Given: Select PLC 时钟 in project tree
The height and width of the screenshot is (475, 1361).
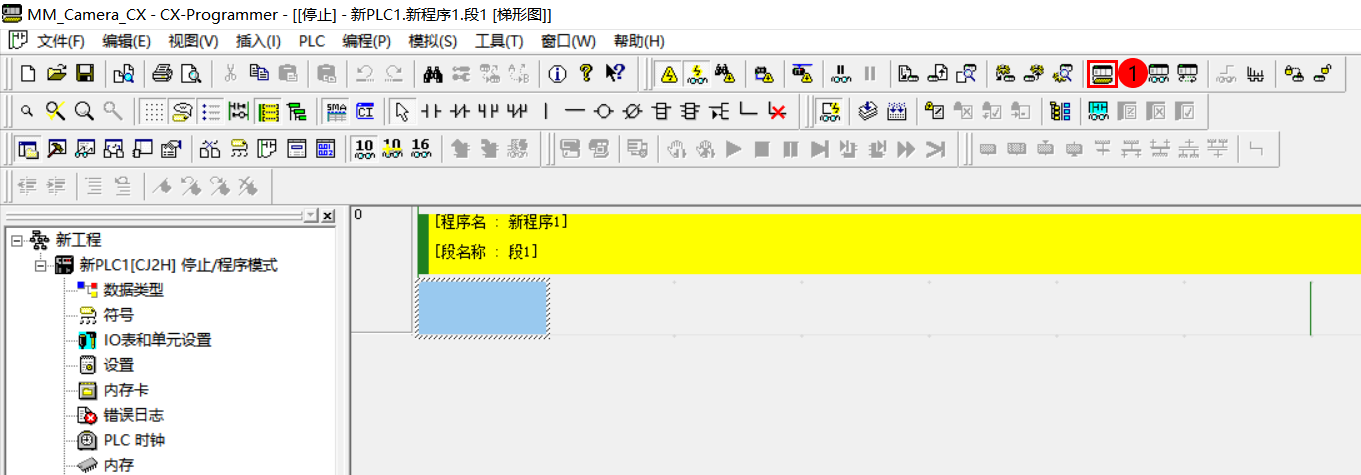Looking at the screenshot, I should click(x=134, y=440).
